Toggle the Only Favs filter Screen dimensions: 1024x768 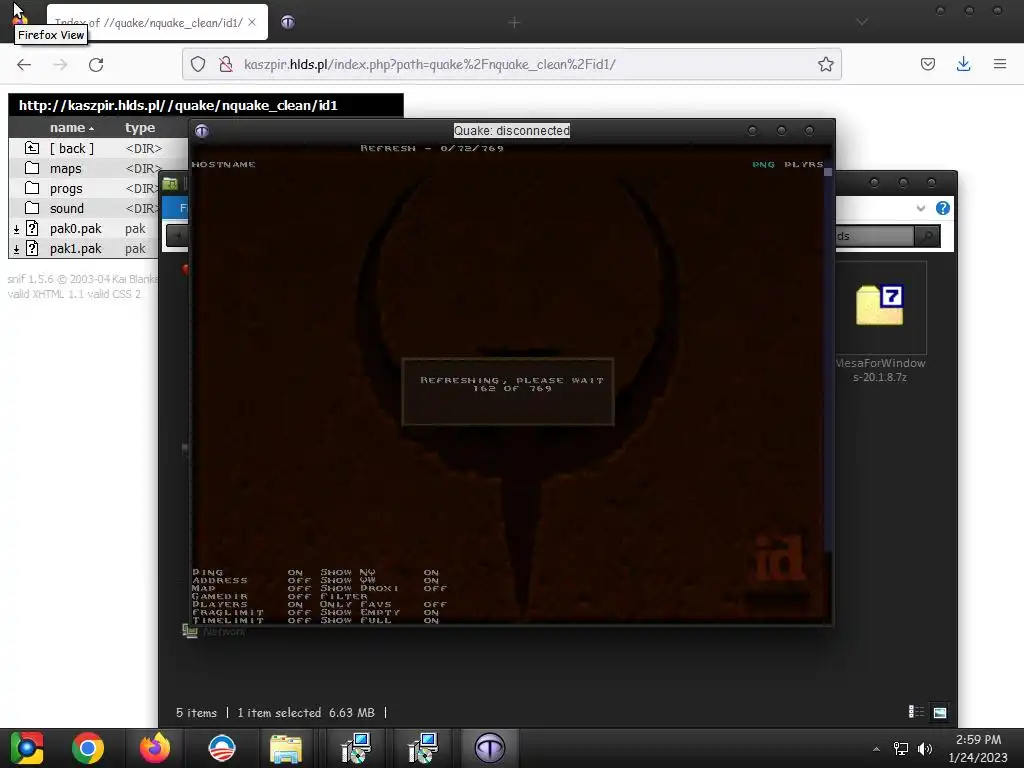coord(383,604)
